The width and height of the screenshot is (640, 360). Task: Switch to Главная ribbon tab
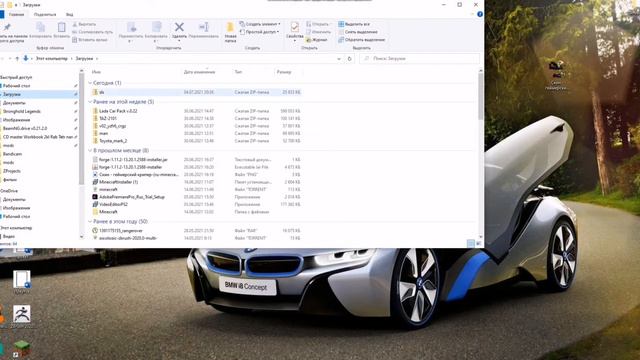pyautogui.click(x=16, y=14)
